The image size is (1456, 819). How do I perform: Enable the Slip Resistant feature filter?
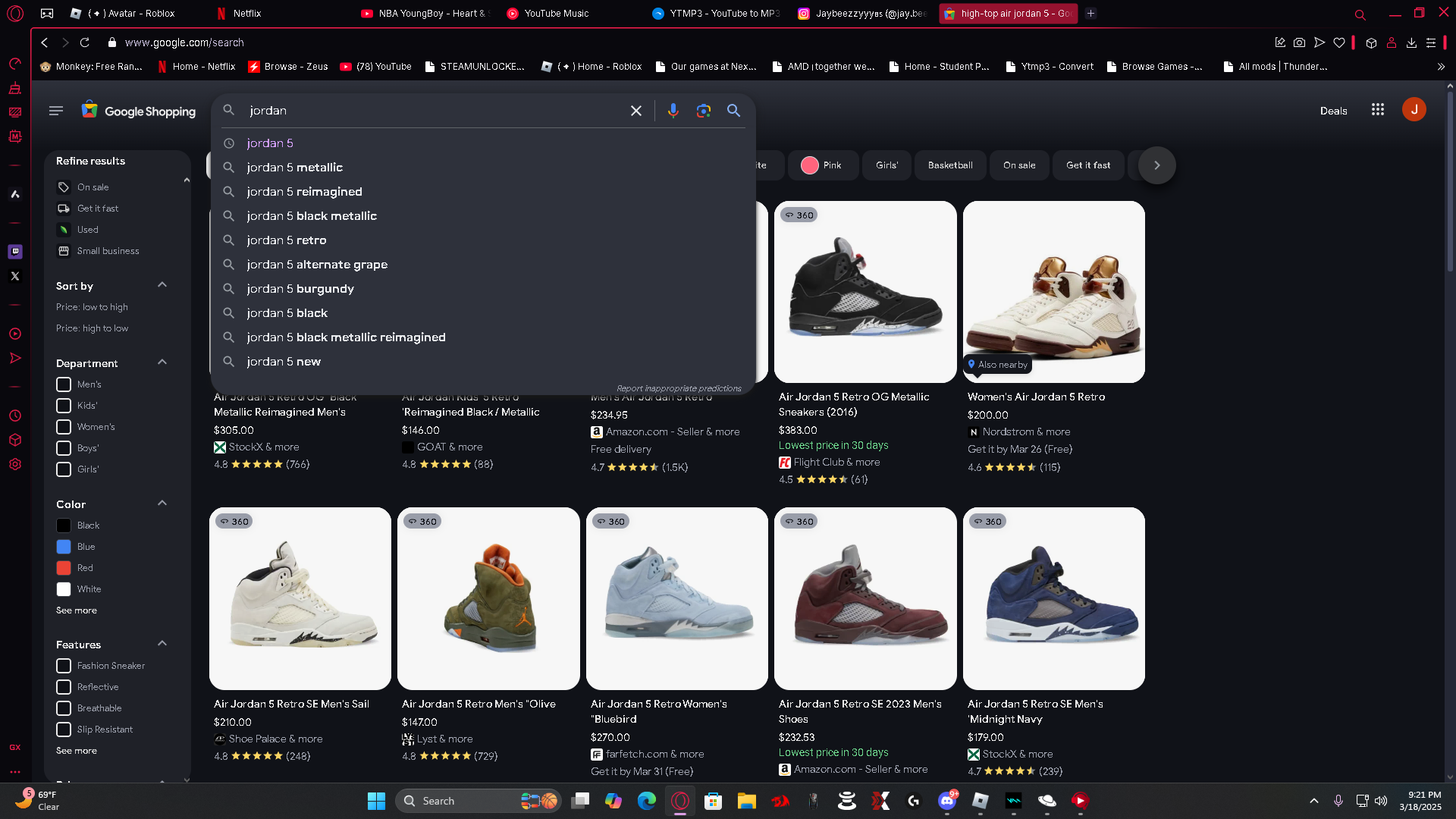click(x=64, y=730)
